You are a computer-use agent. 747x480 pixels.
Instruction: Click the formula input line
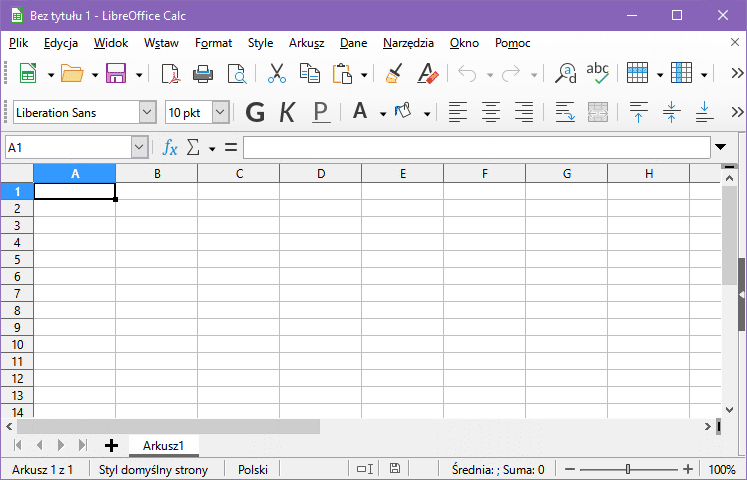pyautogui.click(x=475, y=148)
